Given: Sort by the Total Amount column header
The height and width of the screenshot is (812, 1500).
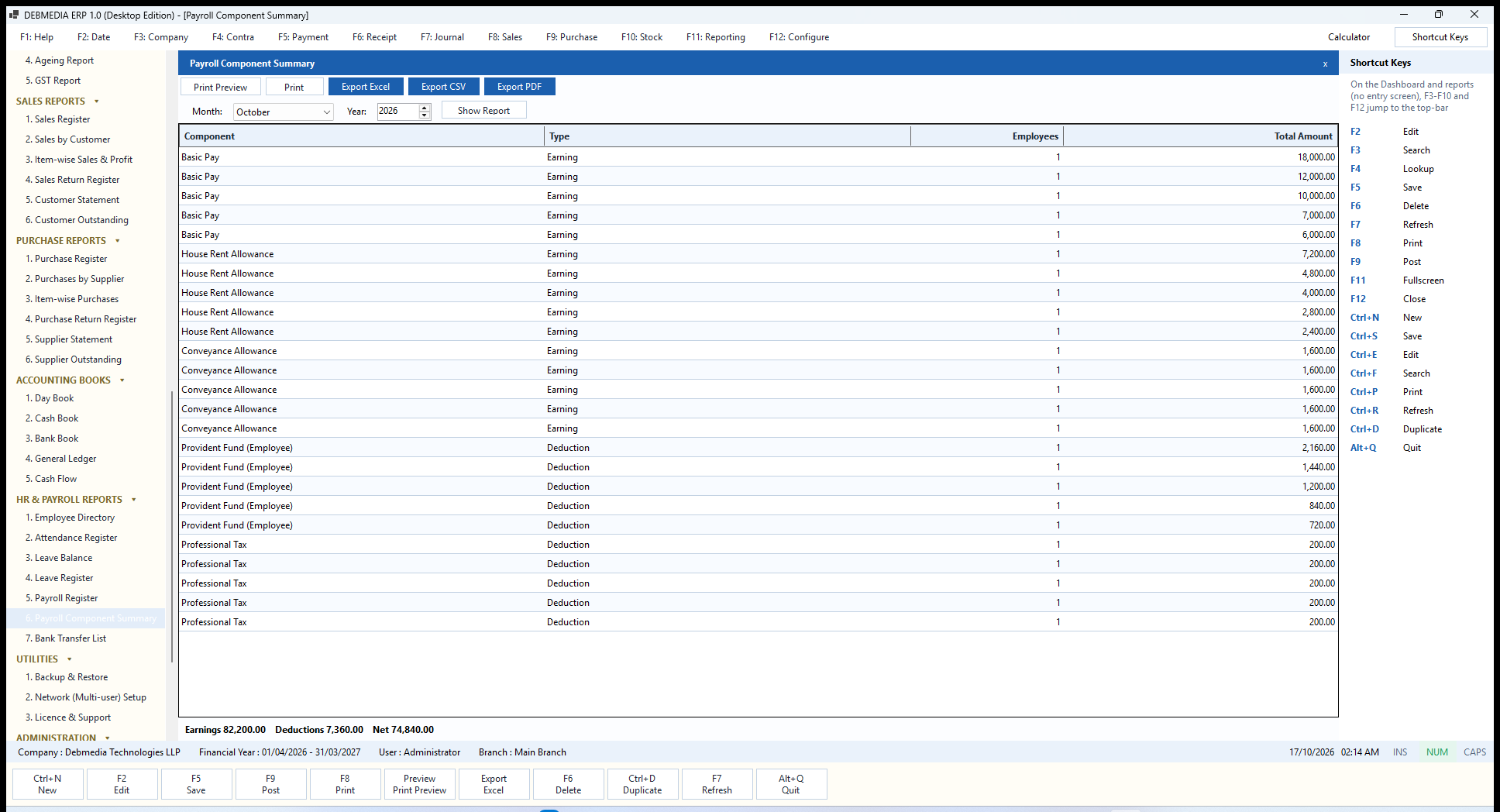Looking at the screenshot, I should click(1201, 136).
